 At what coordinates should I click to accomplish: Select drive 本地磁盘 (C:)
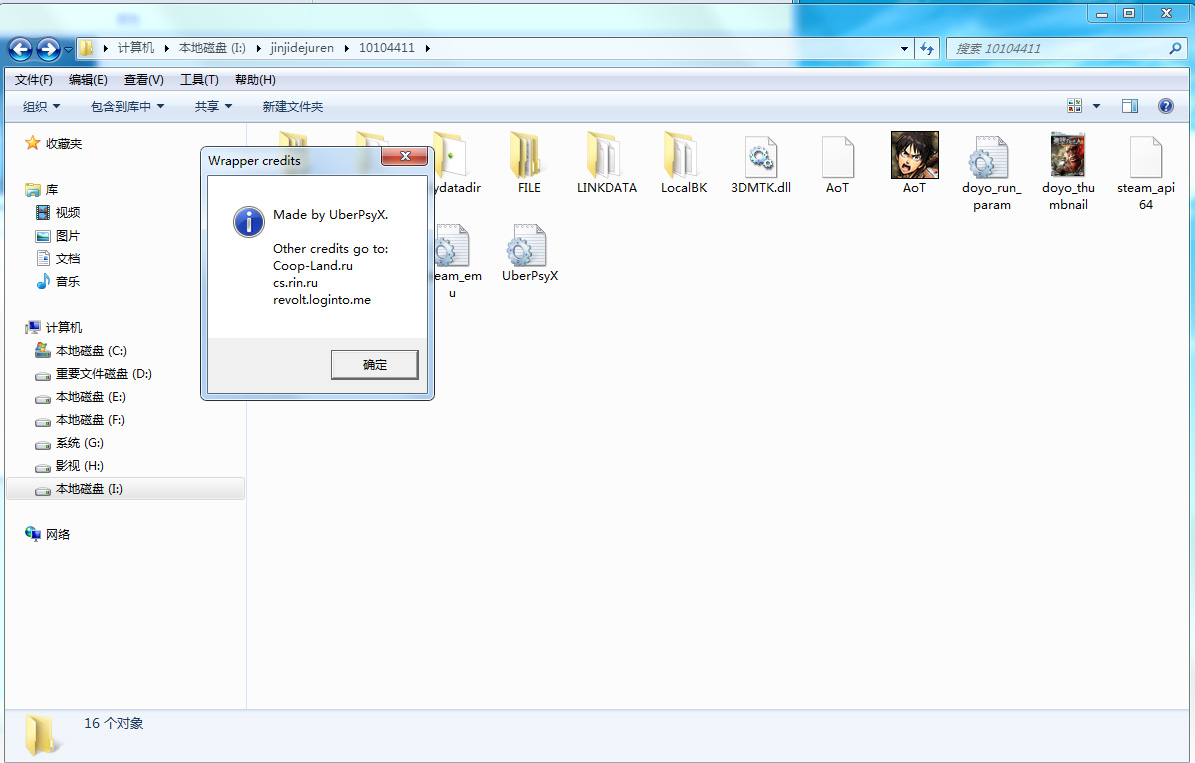(82, 351)
